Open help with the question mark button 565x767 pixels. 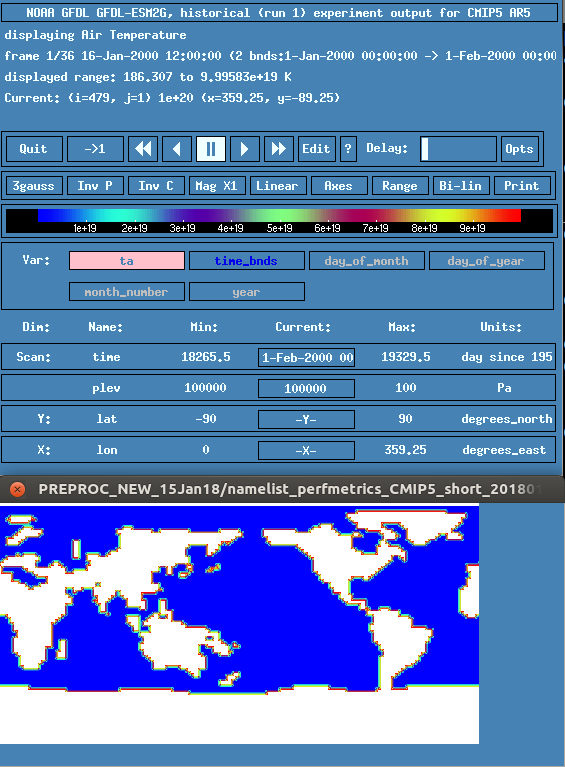coord(348,149)
